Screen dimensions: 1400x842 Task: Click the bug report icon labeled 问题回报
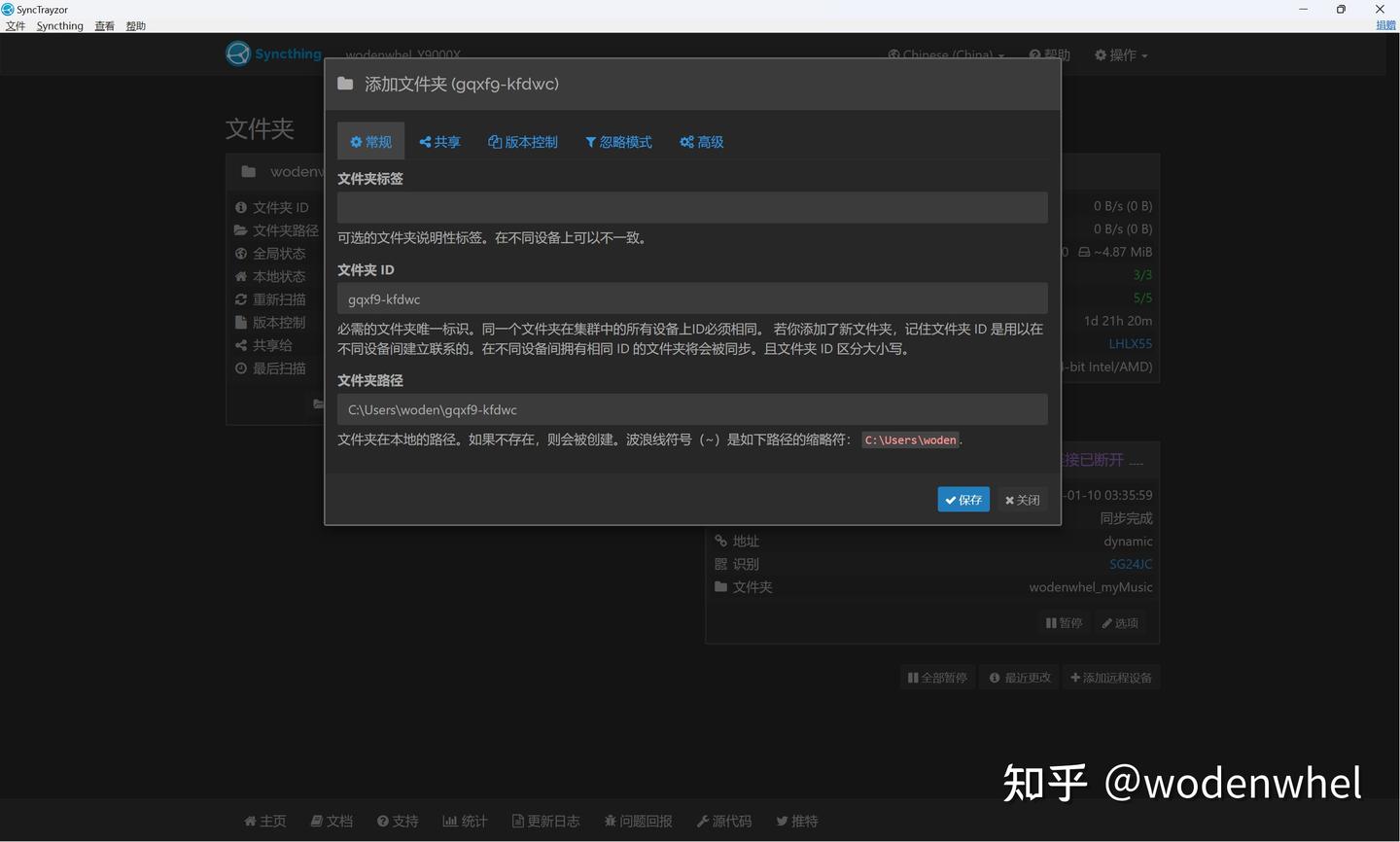pyautogui.click(x=612, y=820)
